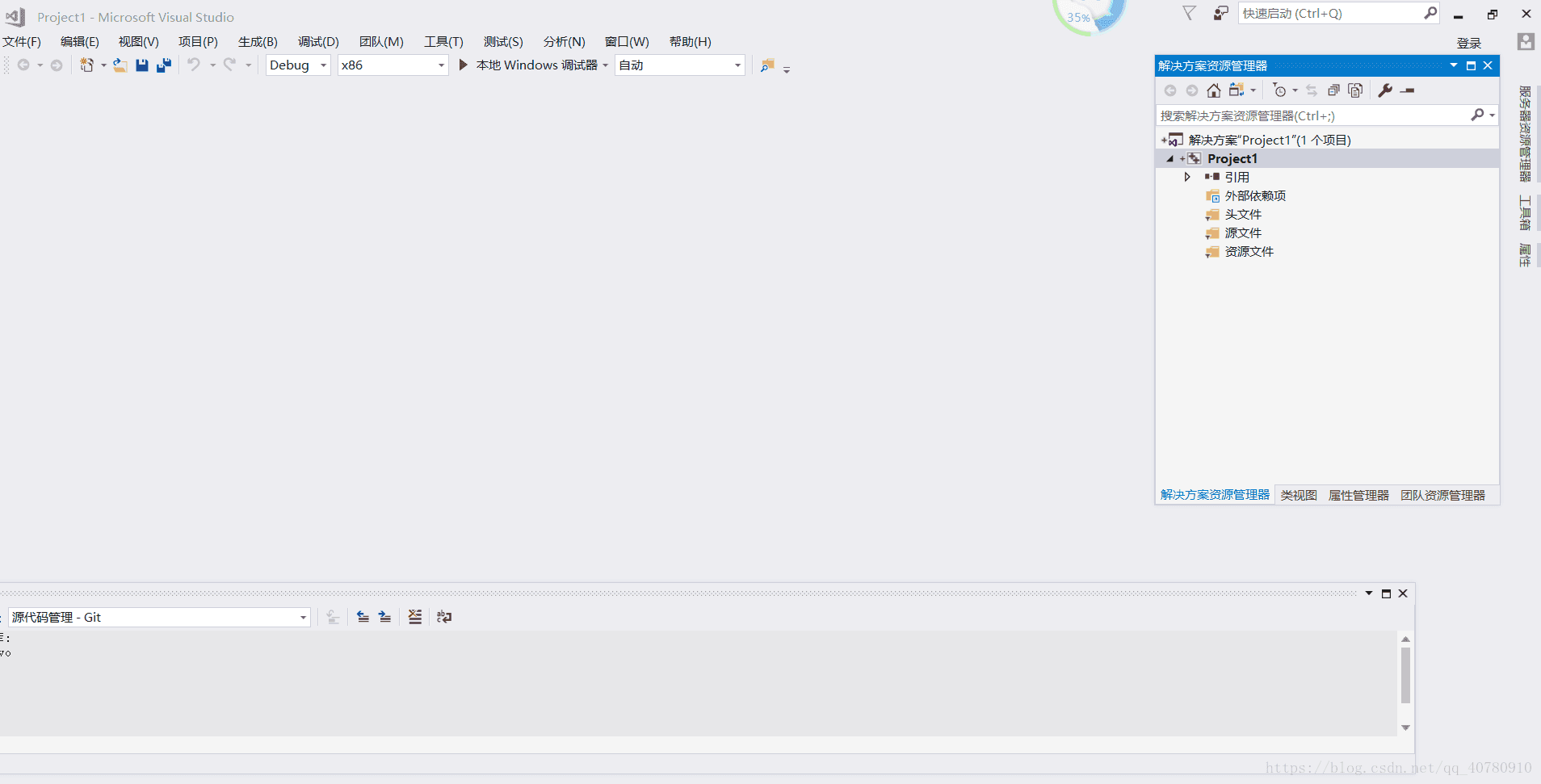Open the debugger target dropdown arrow

pos(606,65)
